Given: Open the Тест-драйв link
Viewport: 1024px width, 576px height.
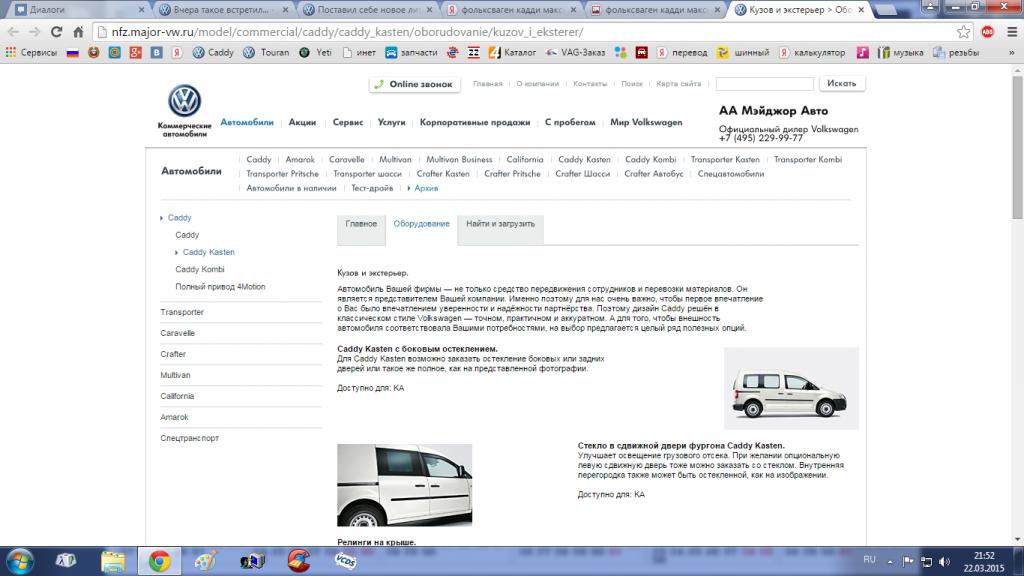Looking at the screenshot, I should pyautogui.click(x=372, y=188).
